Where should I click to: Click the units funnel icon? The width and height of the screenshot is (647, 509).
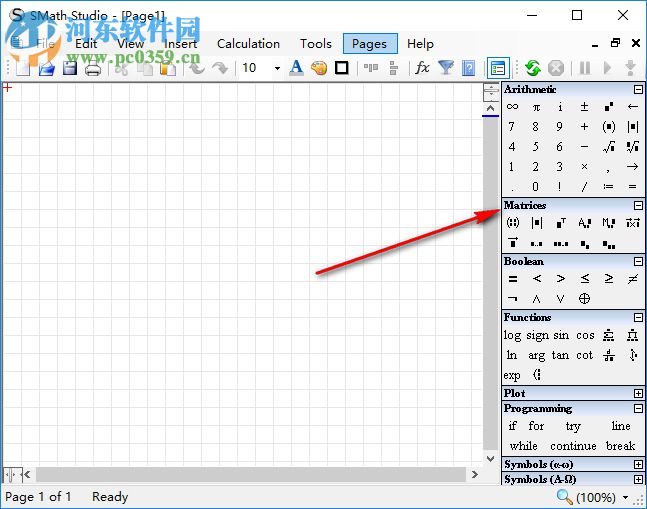(446, 68)
